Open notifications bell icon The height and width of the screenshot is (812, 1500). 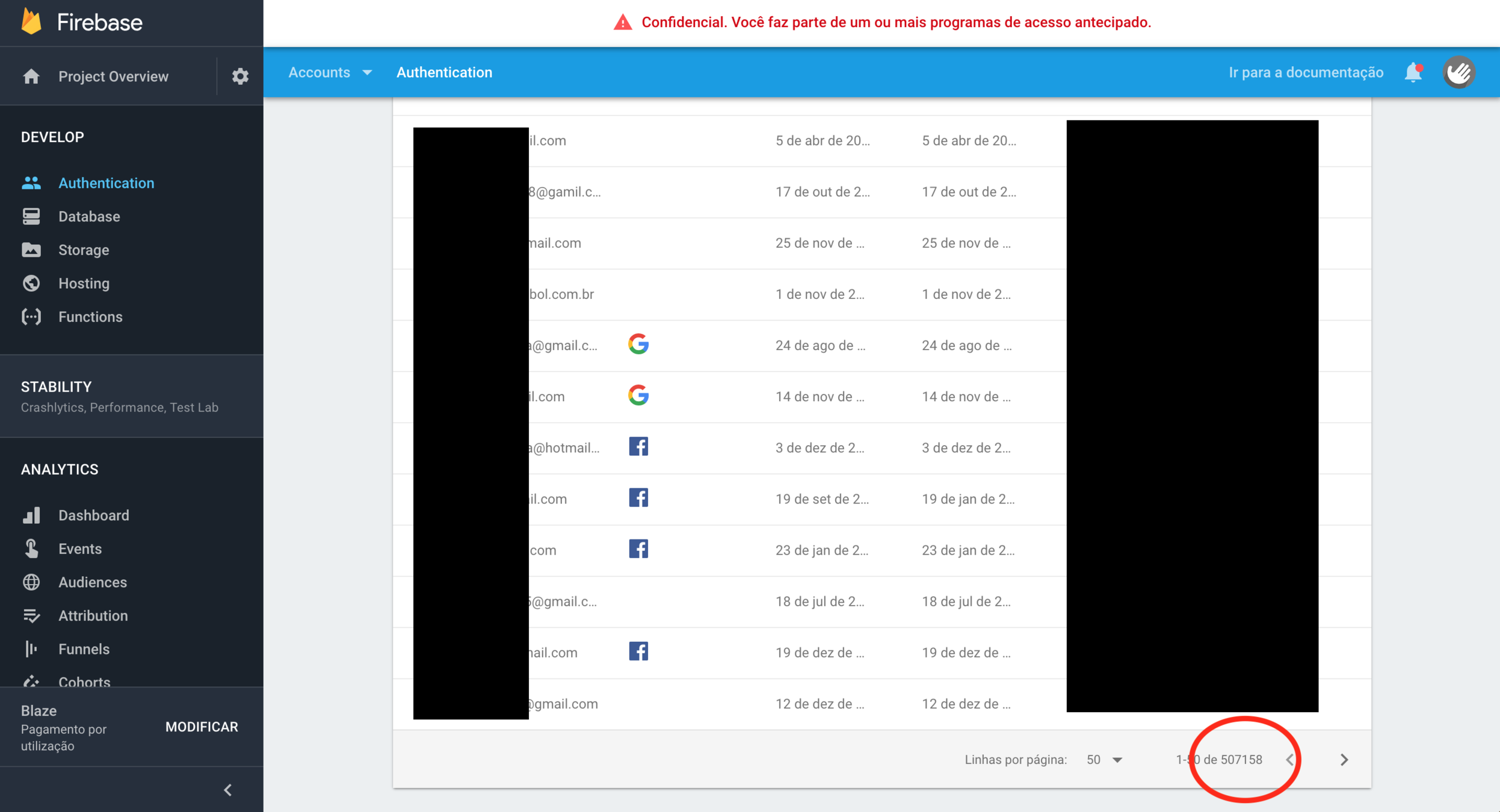[1413, 72]
